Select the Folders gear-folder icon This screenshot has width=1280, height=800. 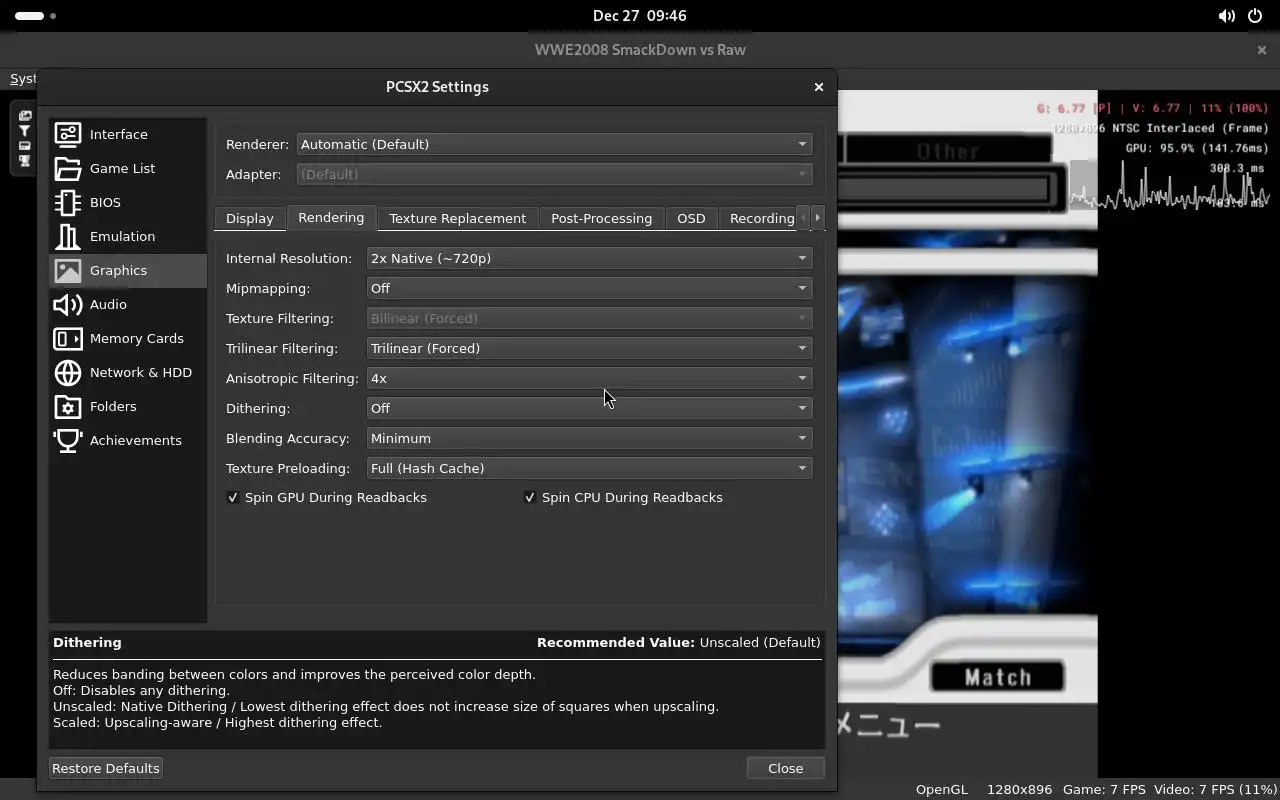[x=68, y=406]
